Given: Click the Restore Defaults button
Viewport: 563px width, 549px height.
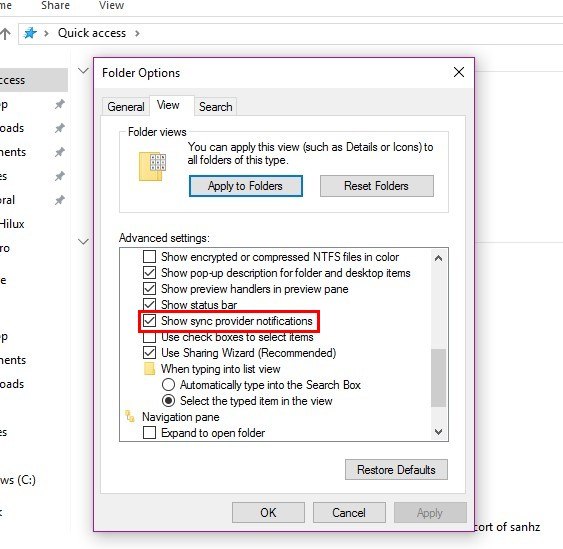Looking at the screenshot, I should [x=396, y=470].
